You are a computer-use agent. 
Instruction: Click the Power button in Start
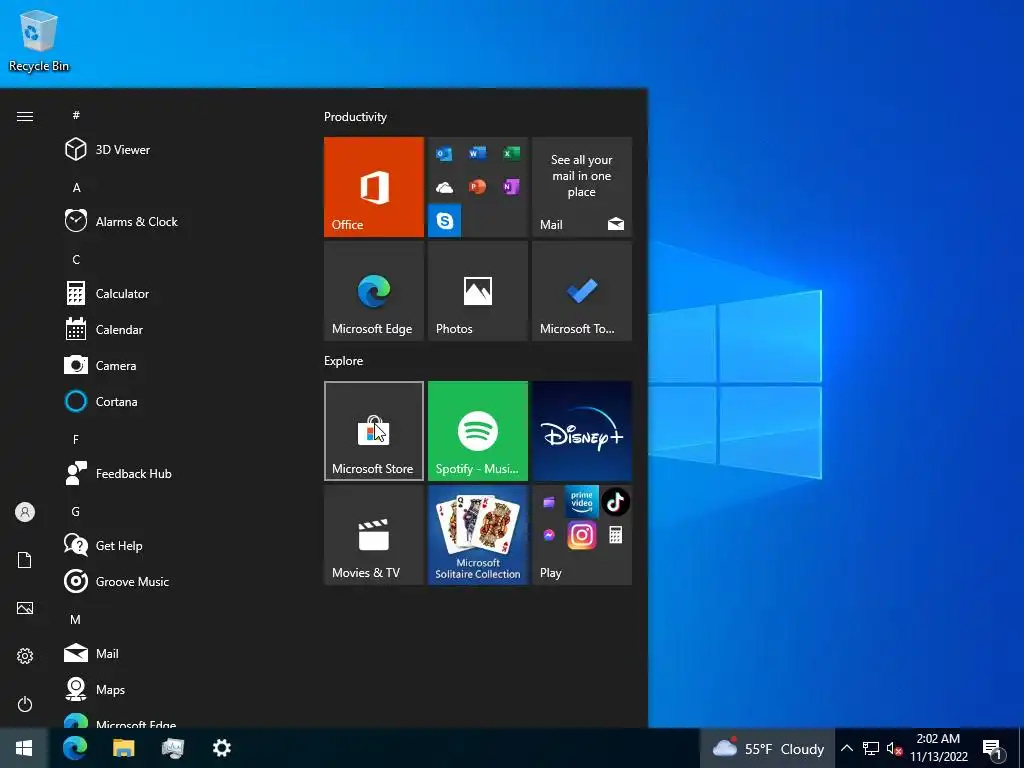[x=25, y=704]
